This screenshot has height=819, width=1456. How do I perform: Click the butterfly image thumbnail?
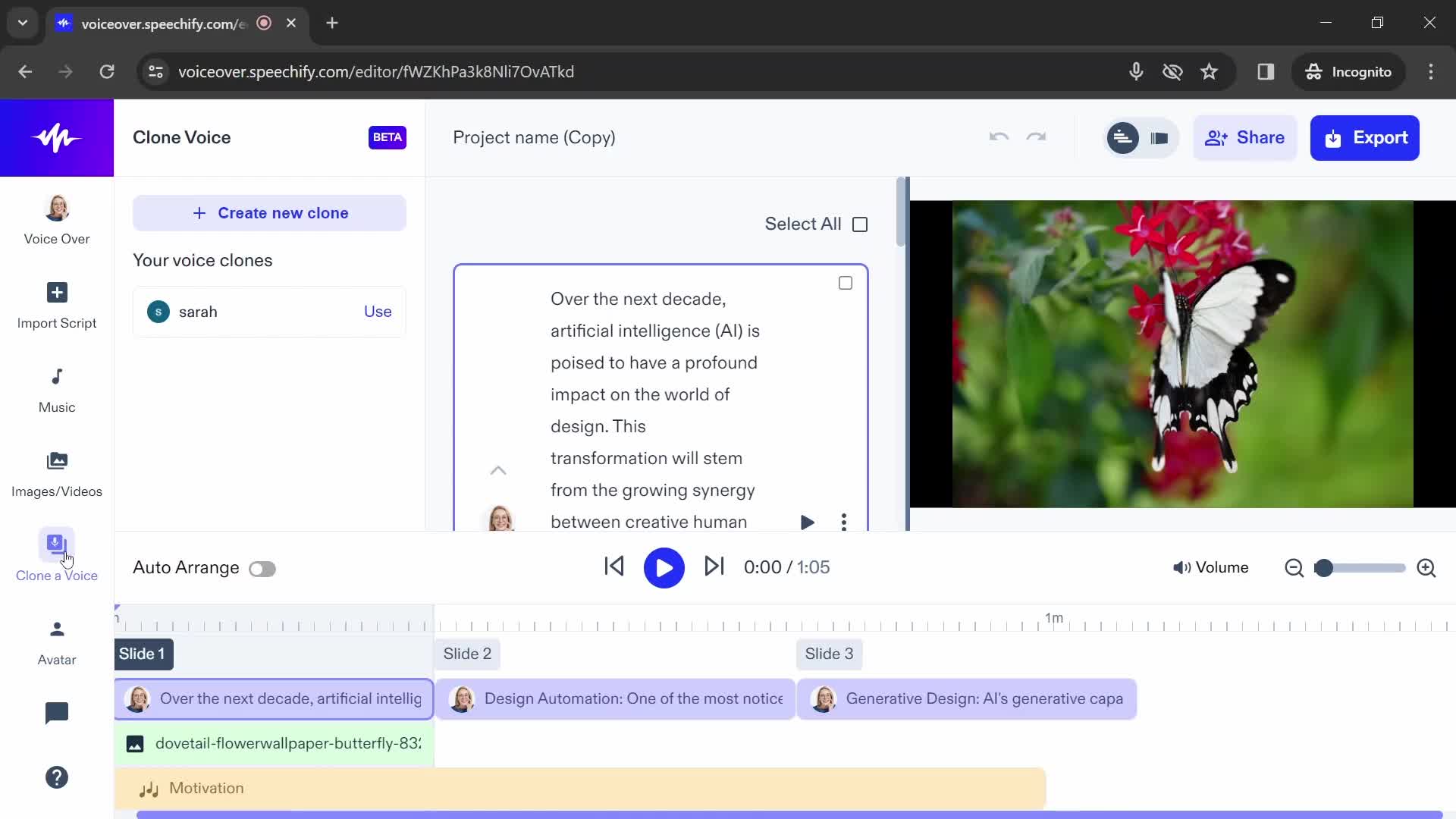point(135,743)
